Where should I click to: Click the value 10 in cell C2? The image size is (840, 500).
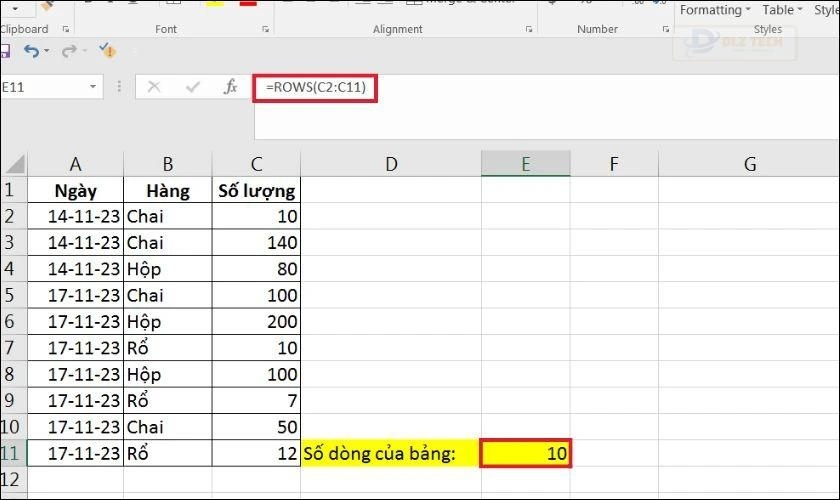257,217
